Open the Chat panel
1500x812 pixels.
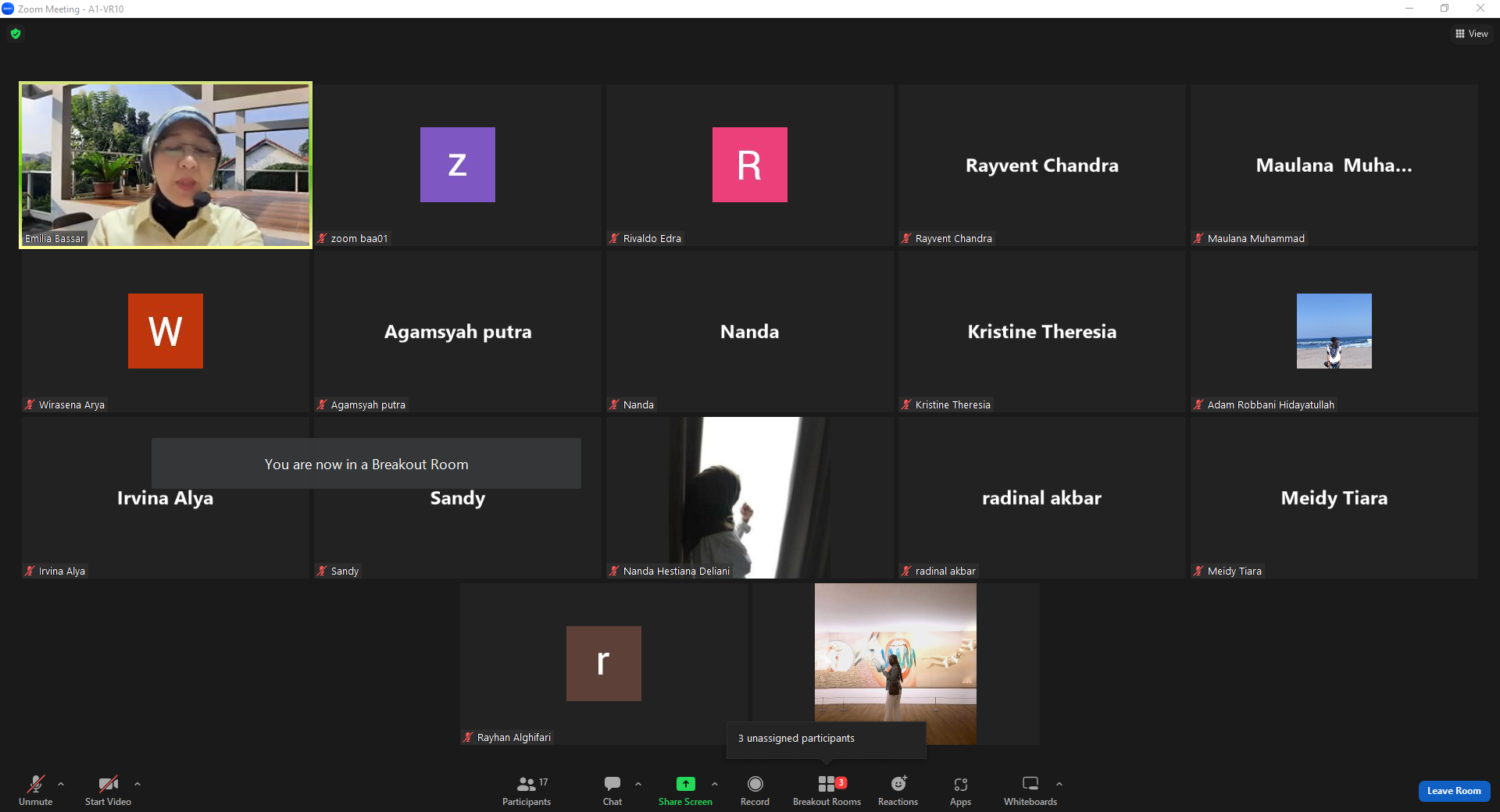[x=612, y=790]
